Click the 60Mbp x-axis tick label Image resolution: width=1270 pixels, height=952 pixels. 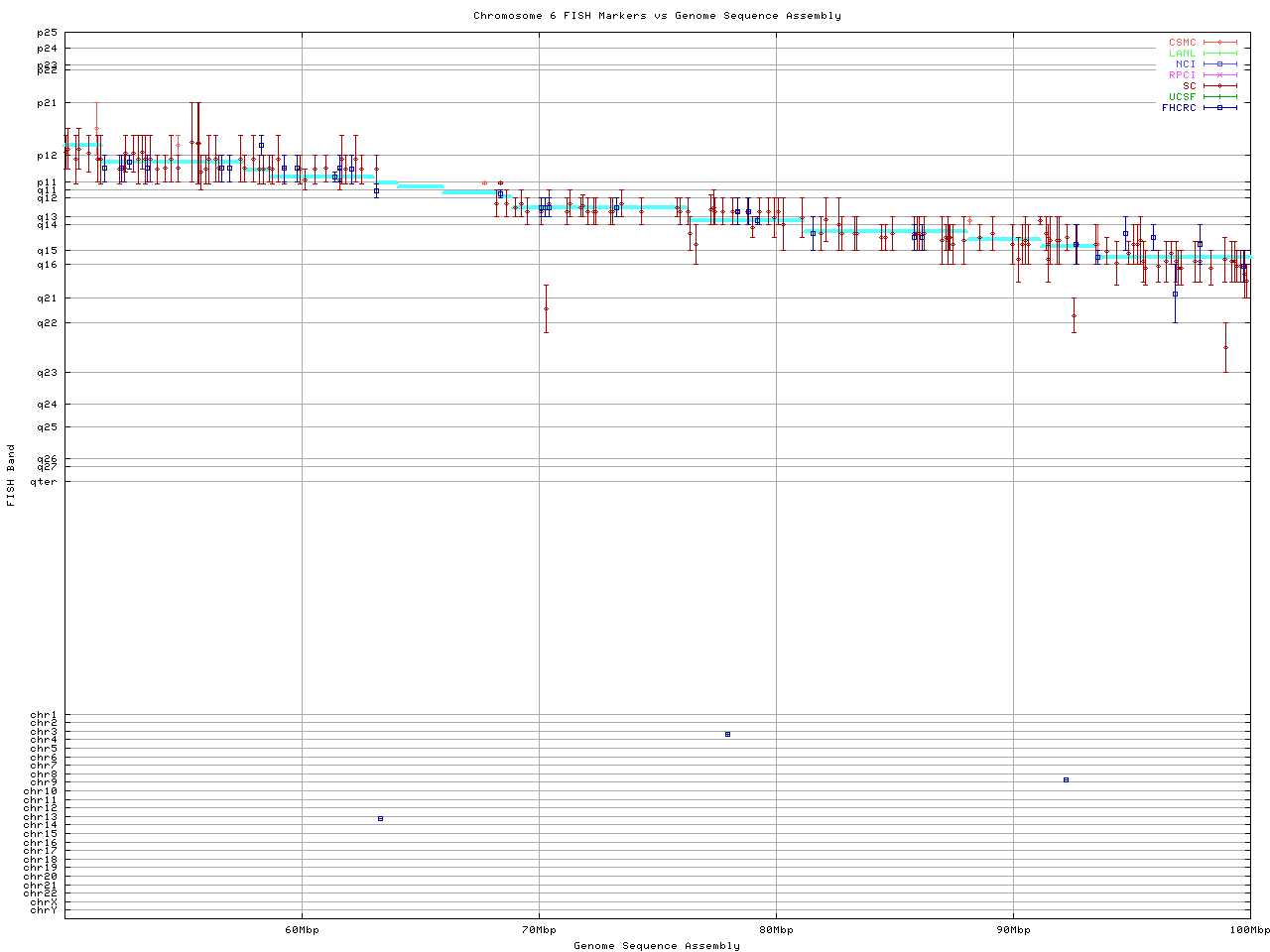[302, 930]
